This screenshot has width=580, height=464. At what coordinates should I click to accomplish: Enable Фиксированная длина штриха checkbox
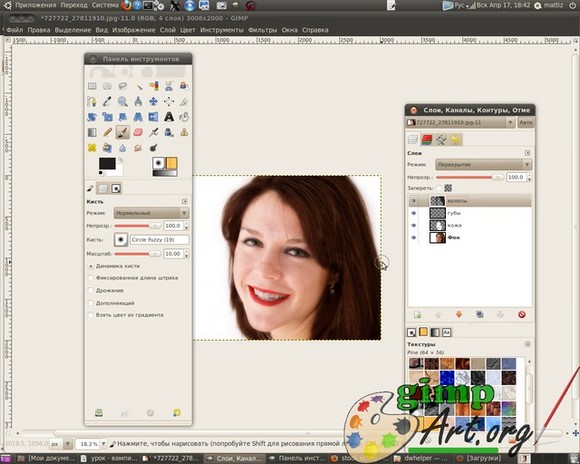point(91,278)
